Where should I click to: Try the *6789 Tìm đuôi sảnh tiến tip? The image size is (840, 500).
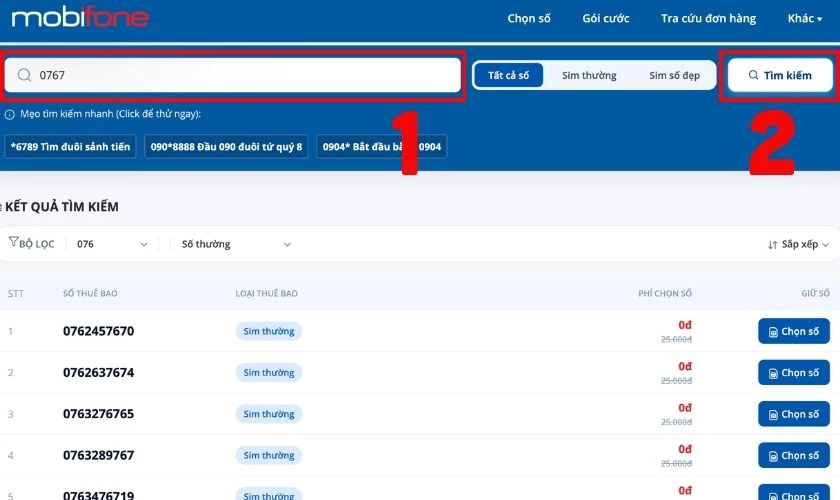(70, 147)
